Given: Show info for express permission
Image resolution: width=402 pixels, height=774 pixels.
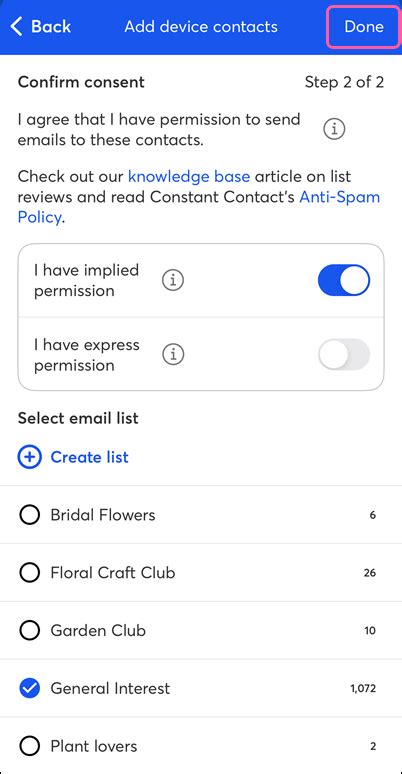Looking at the screenshot, I should click(x=173, y=354).
